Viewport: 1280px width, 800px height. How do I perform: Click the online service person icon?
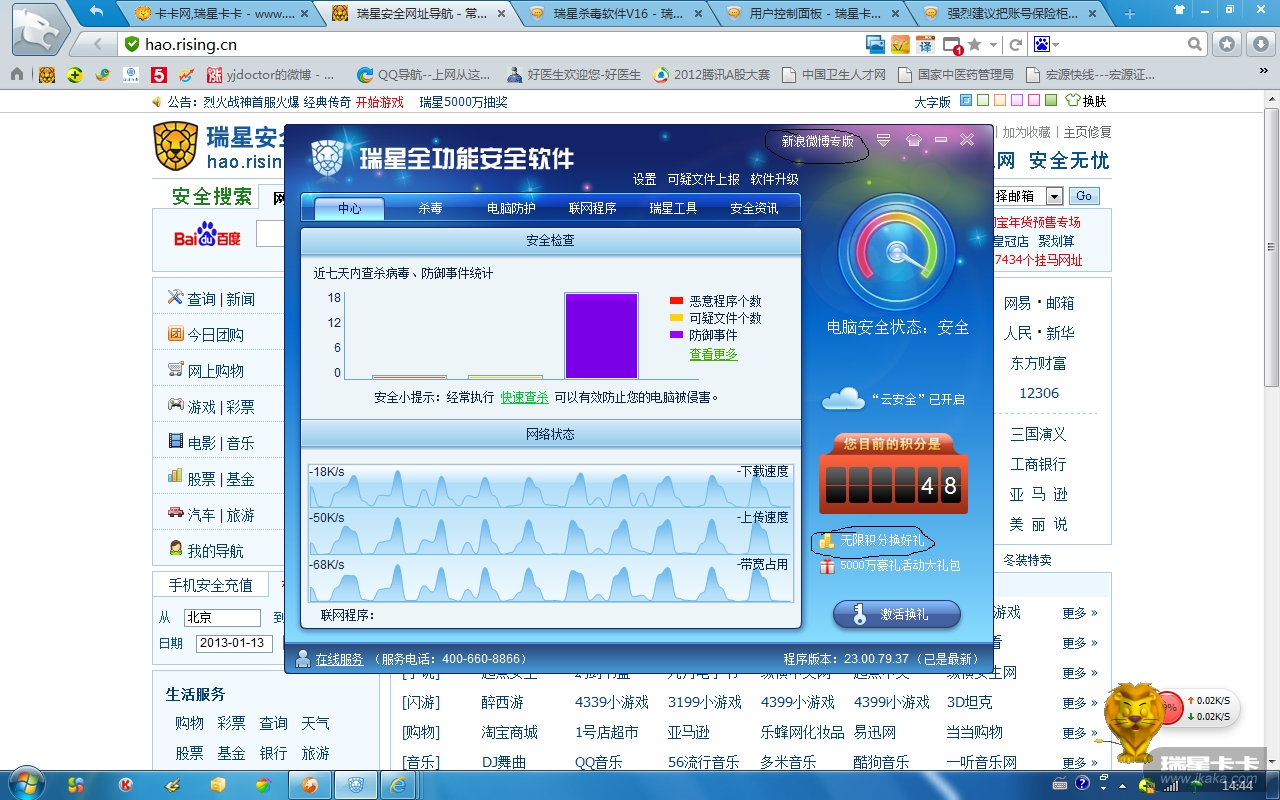click(x=302, y=658)
